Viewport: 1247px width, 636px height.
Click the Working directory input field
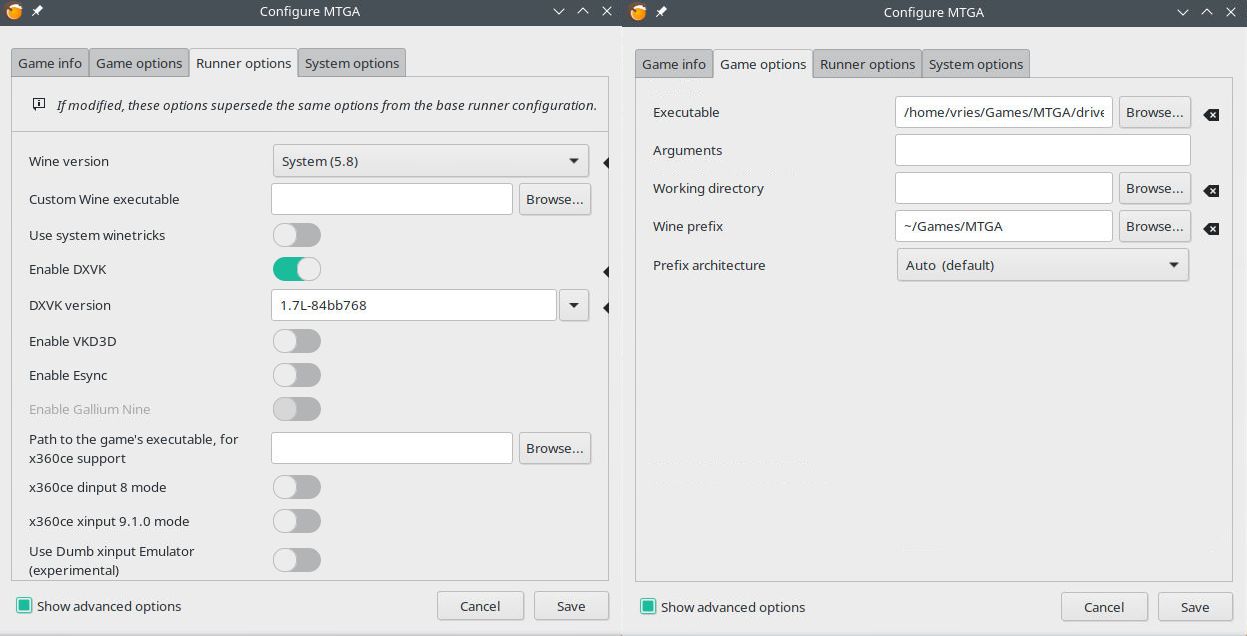point(1004,188)
